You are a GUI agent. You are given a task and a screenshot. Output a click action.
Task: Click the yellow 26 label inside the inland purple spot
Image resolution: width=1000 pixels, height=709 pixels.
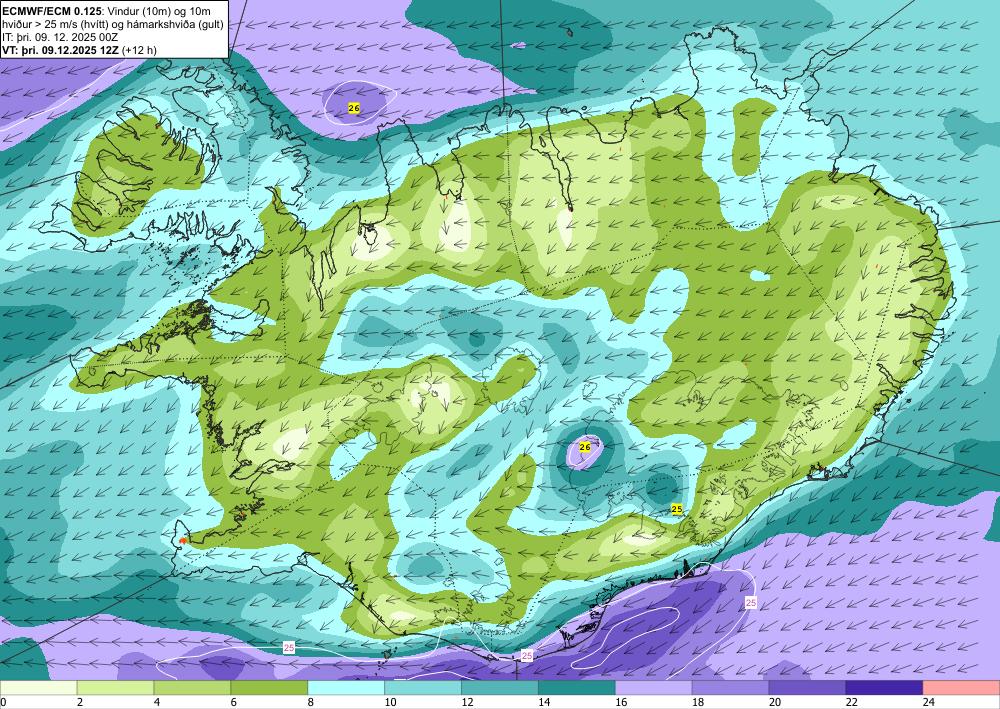(585, 448)
